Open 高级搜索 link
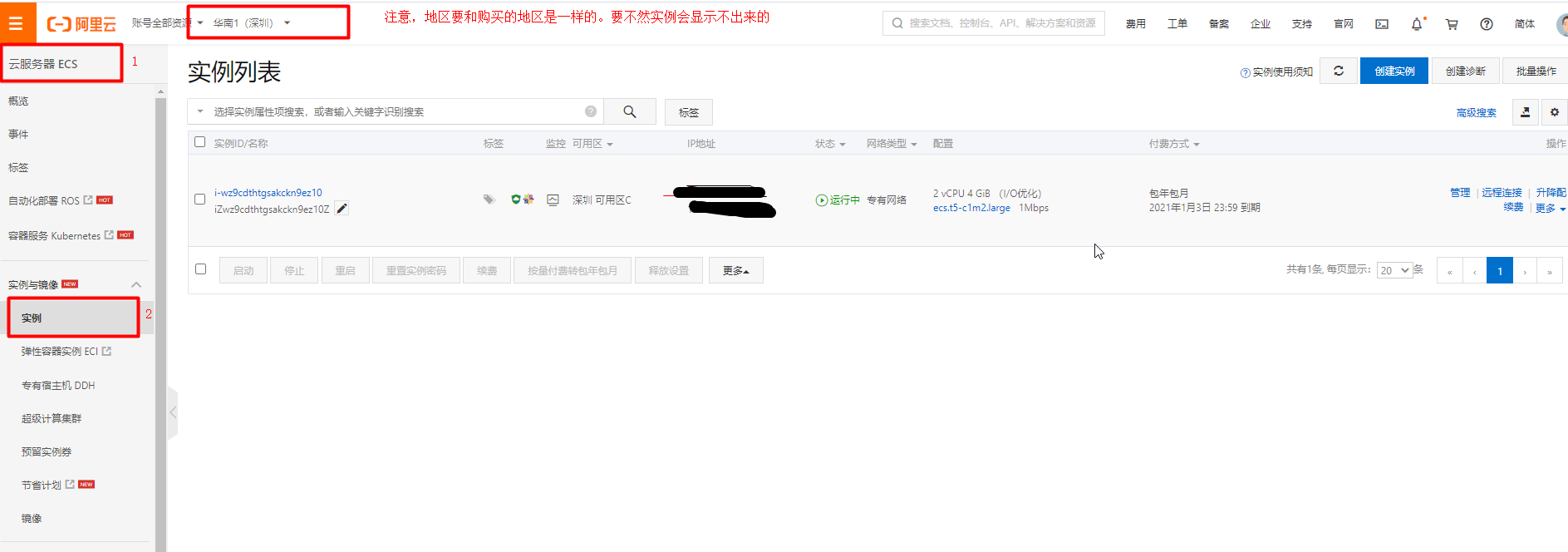The width and height of the screenshot is (1568, 552). click(1476, 112)
